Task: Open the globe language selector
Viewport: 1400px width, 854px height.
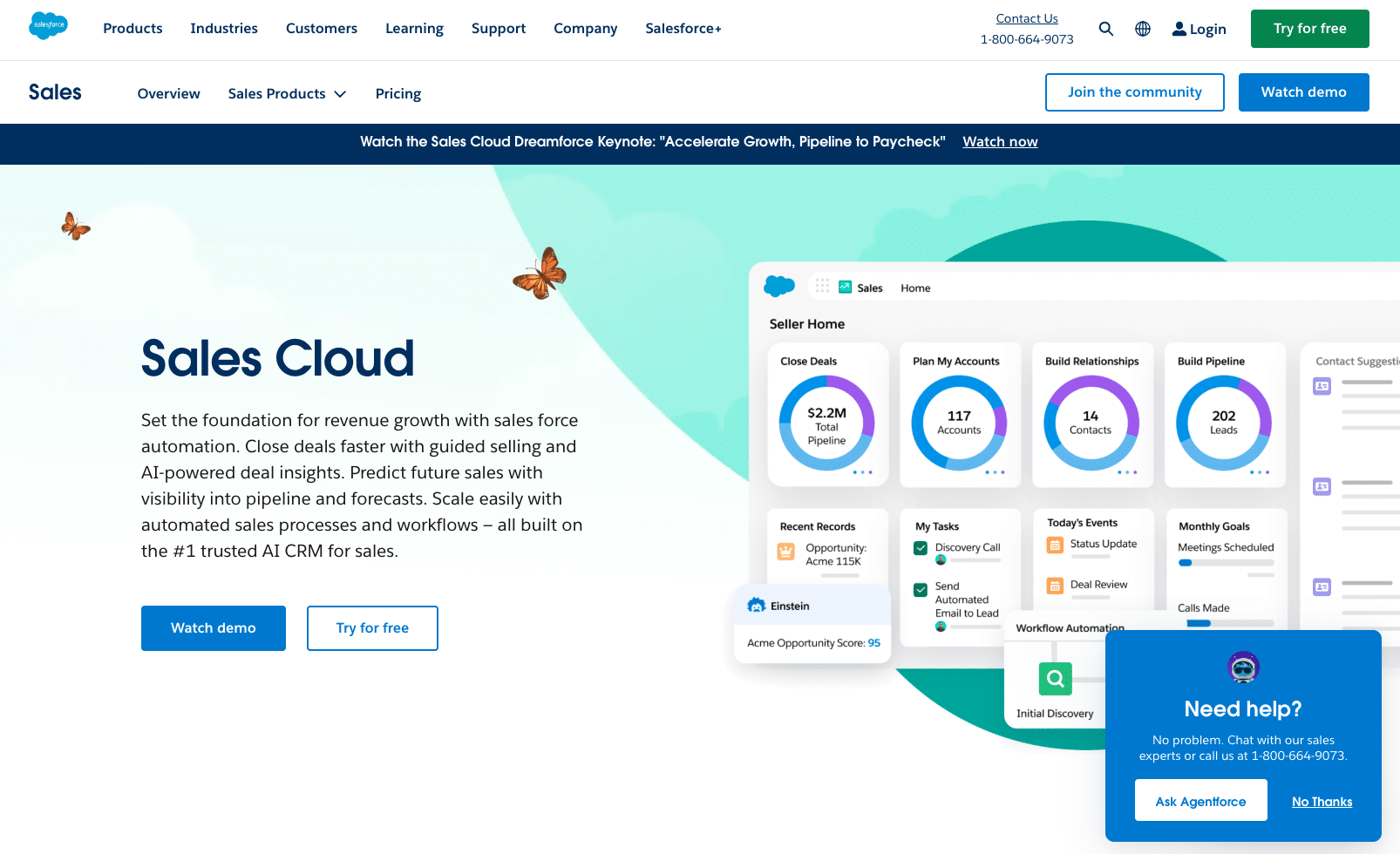Action: (1143, 29)
